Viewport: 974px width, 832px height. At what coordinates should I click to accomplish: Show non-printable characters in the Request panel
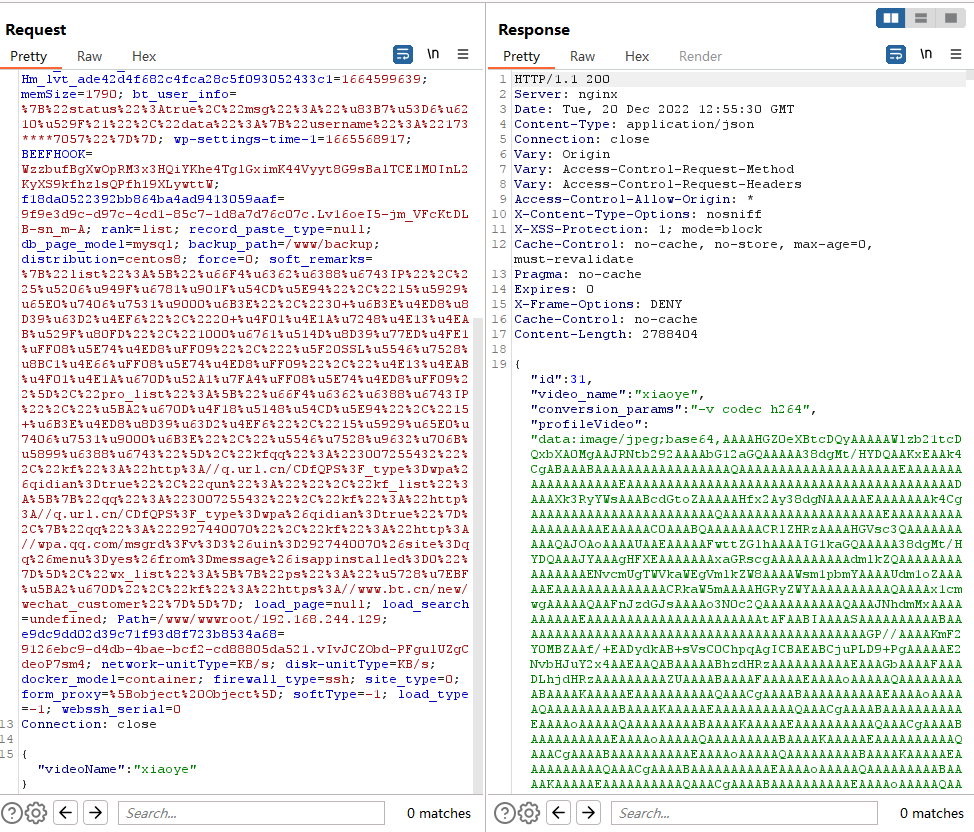pyautogui.click(x=433, y=54)
